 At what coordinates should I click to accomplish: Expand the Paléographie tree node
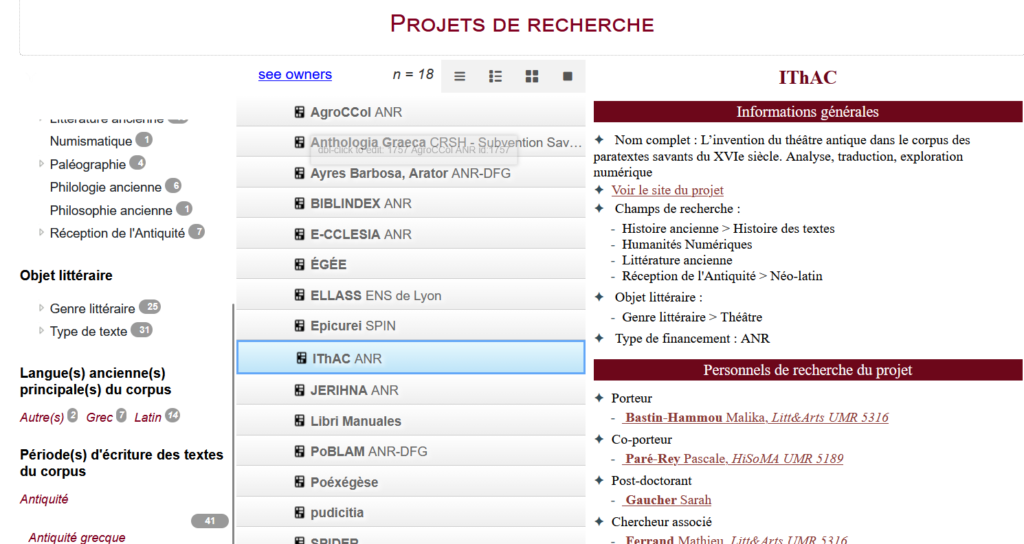pyautogui.click(x=41, y=163)
